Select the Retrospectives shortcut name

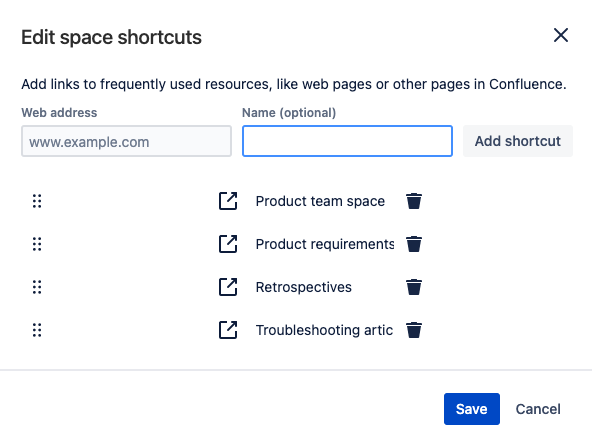304,287
